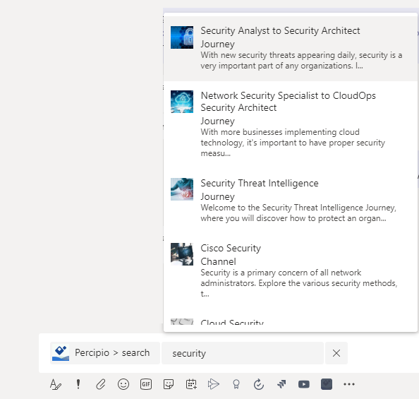The width and height of the screenshot is (419, 399).
Task: Click description 'With more businesses implementing cloud'
Action: tap(293, 143)
